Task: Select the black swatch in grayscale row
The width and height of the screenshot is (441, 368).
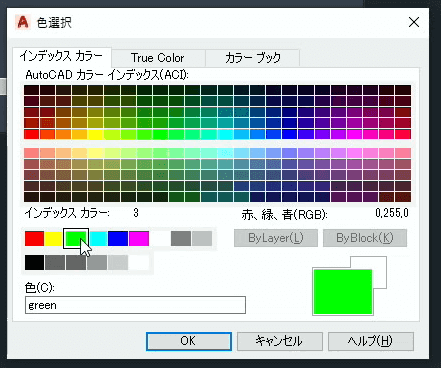Action: pos(34,263)
